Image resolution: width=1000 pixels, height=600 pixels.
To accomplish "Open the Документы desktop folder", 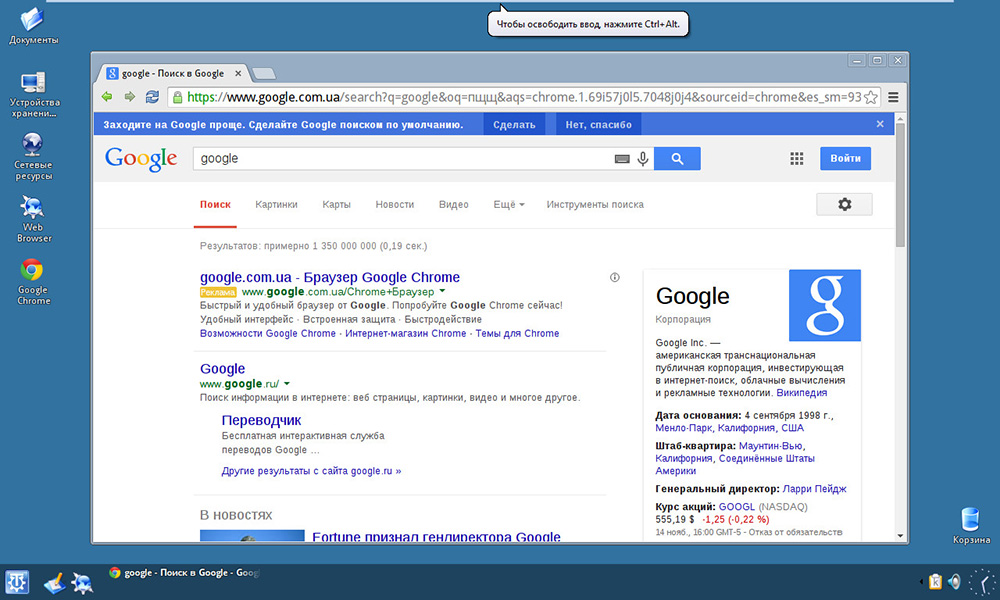I will [x=33, y=26].
